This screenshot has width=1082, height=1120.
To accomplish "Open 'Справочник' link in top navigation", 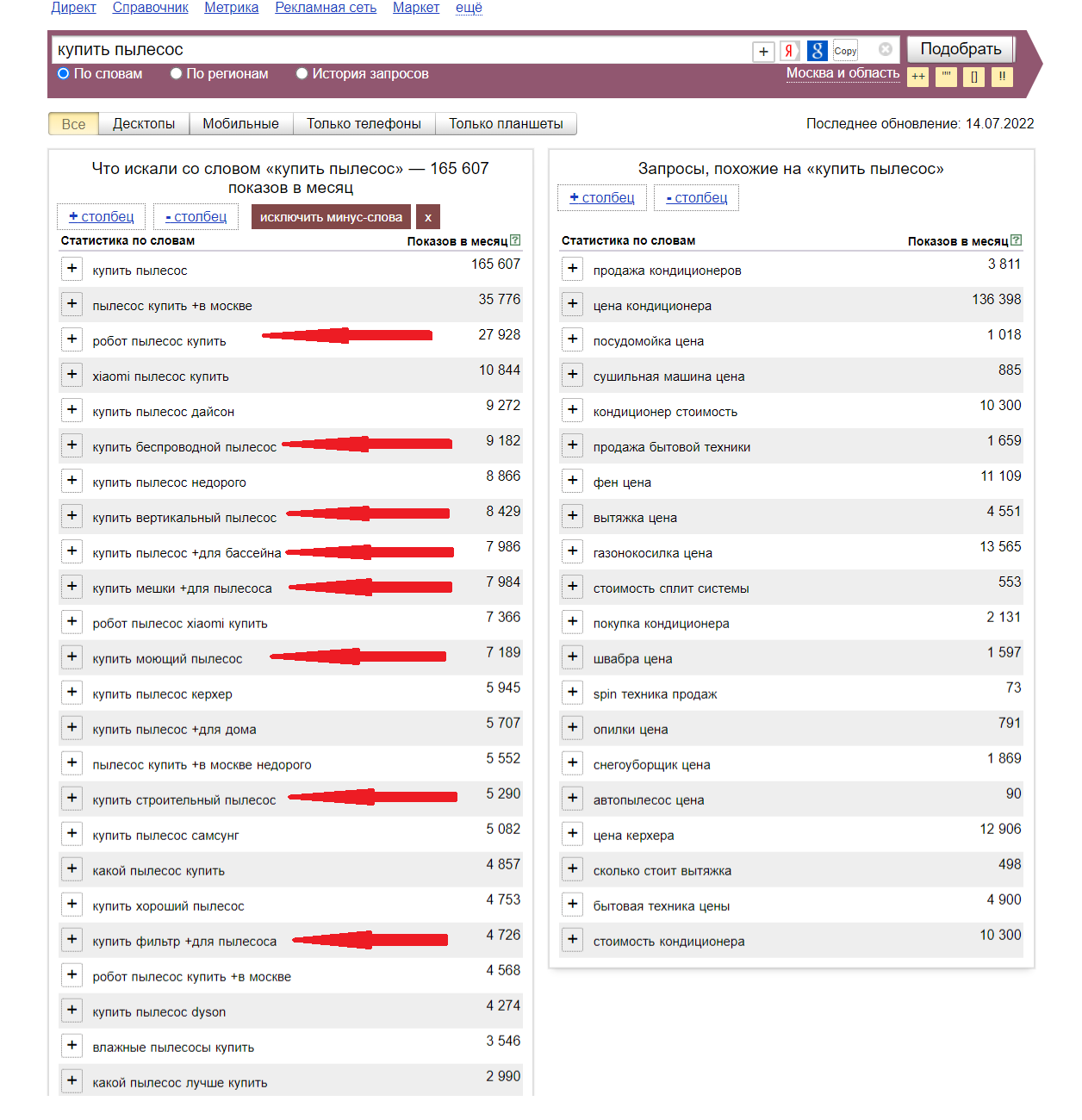I will pos(151,8).
